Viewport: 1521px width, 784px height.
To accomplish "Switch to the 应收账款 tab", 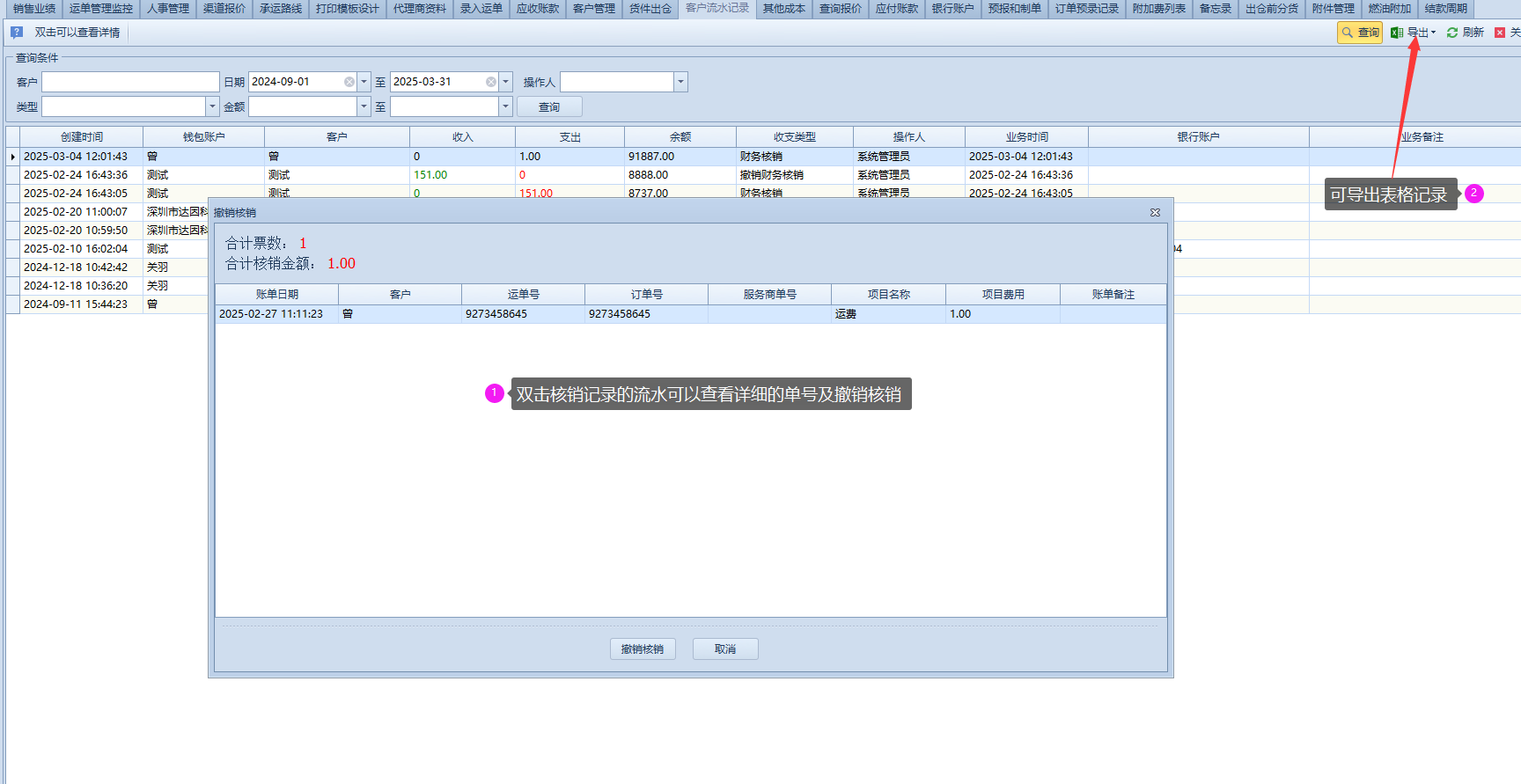I will pyautogui.click(x=537, y=9).
